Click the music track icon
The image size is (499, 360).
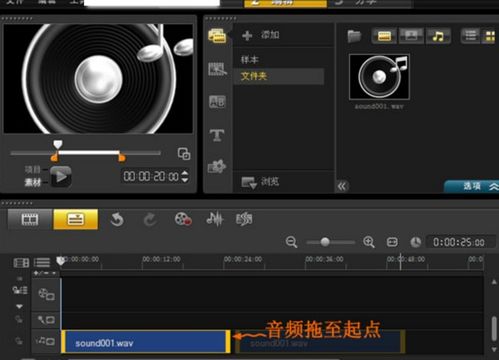click(x=46, y=341)
